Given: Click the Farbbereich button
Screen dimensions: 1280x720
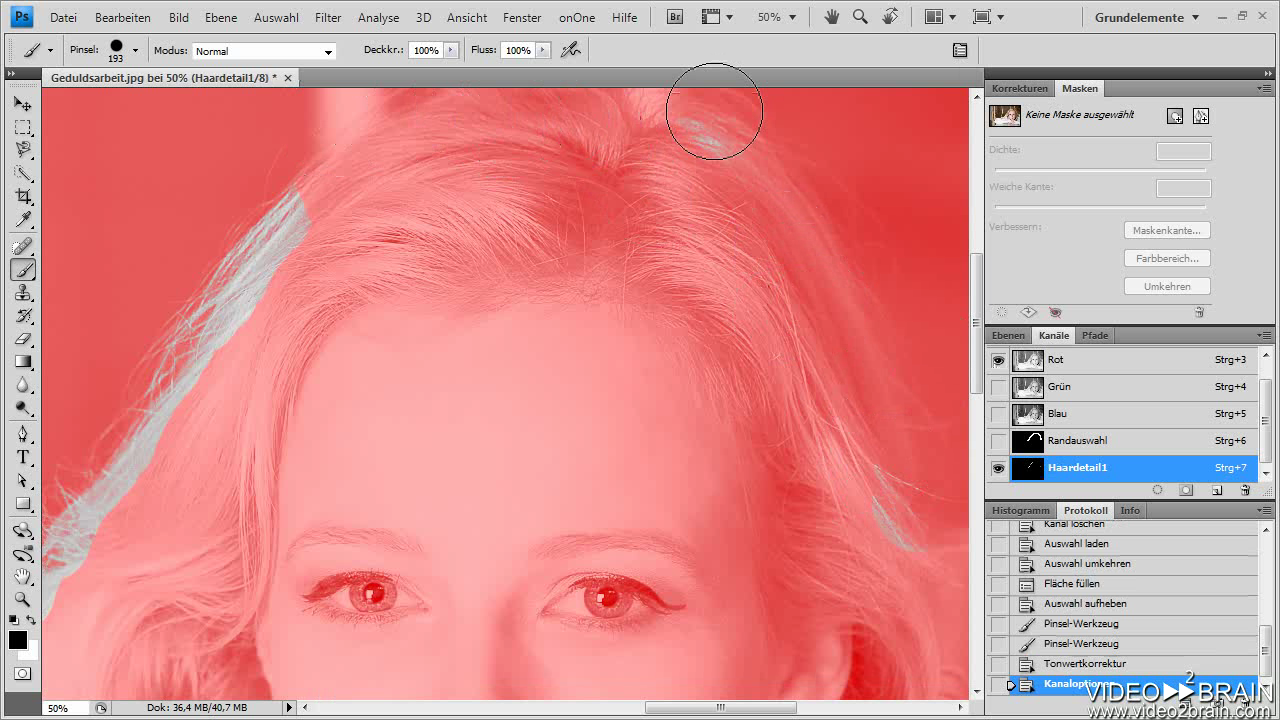Looking at the screenshot, I should pyautogui.click(x=1167, y=258).
